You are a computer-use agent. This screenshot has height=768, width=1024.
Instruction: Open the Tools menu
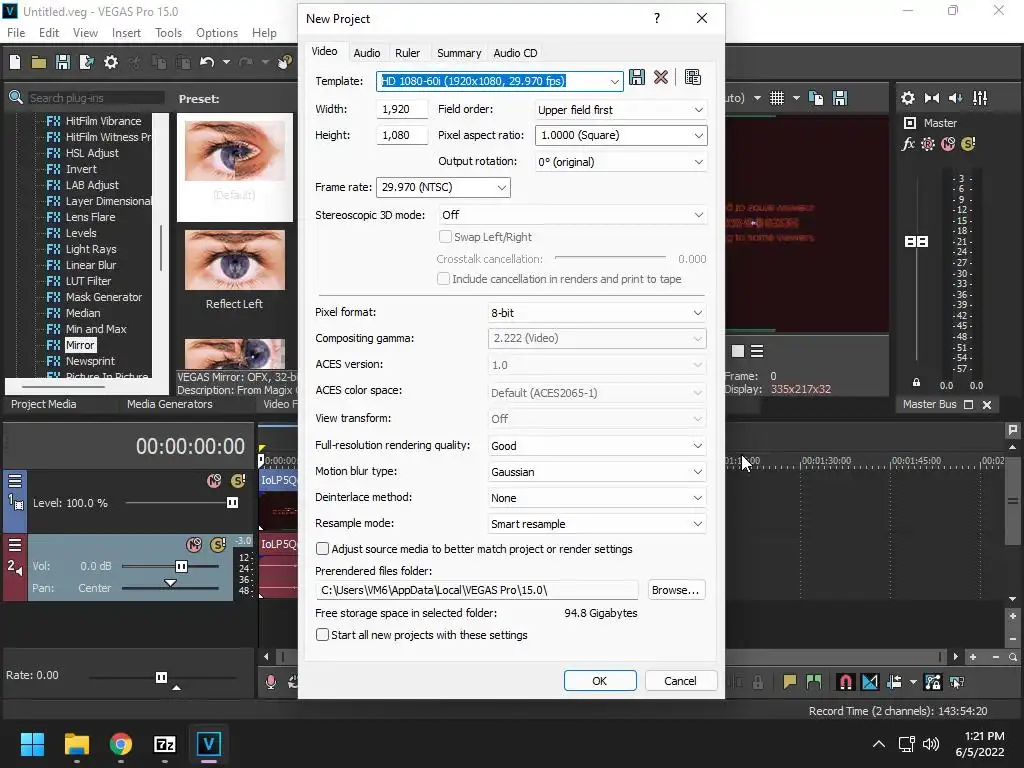168,33
